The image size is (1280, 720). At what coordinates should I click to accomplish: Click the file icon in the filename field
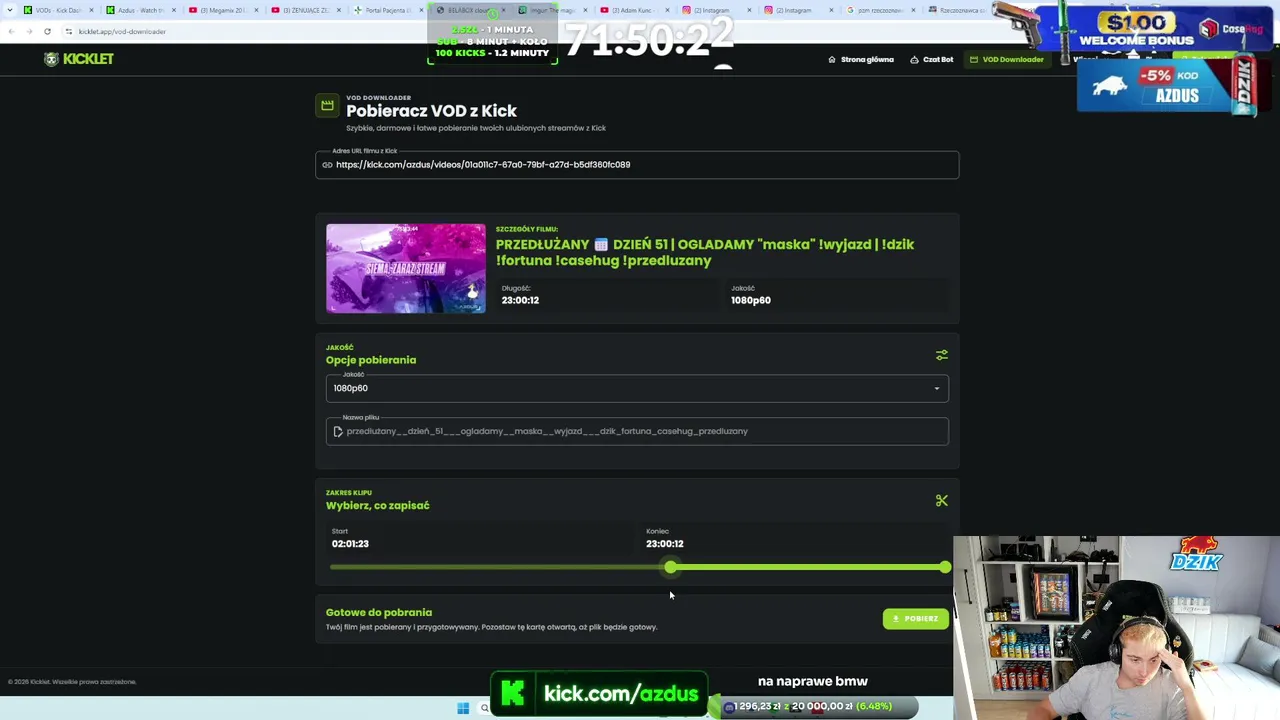(x=338, y=431)
